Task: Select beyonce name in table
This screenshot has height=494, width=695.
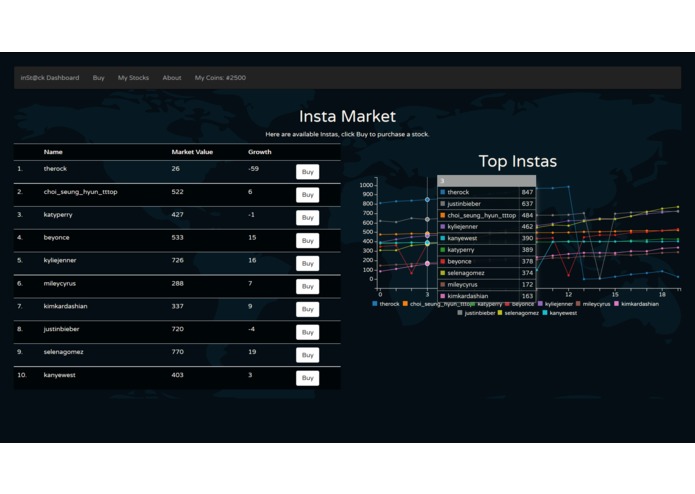Action: pyautogui.click(x=56, y=237)
